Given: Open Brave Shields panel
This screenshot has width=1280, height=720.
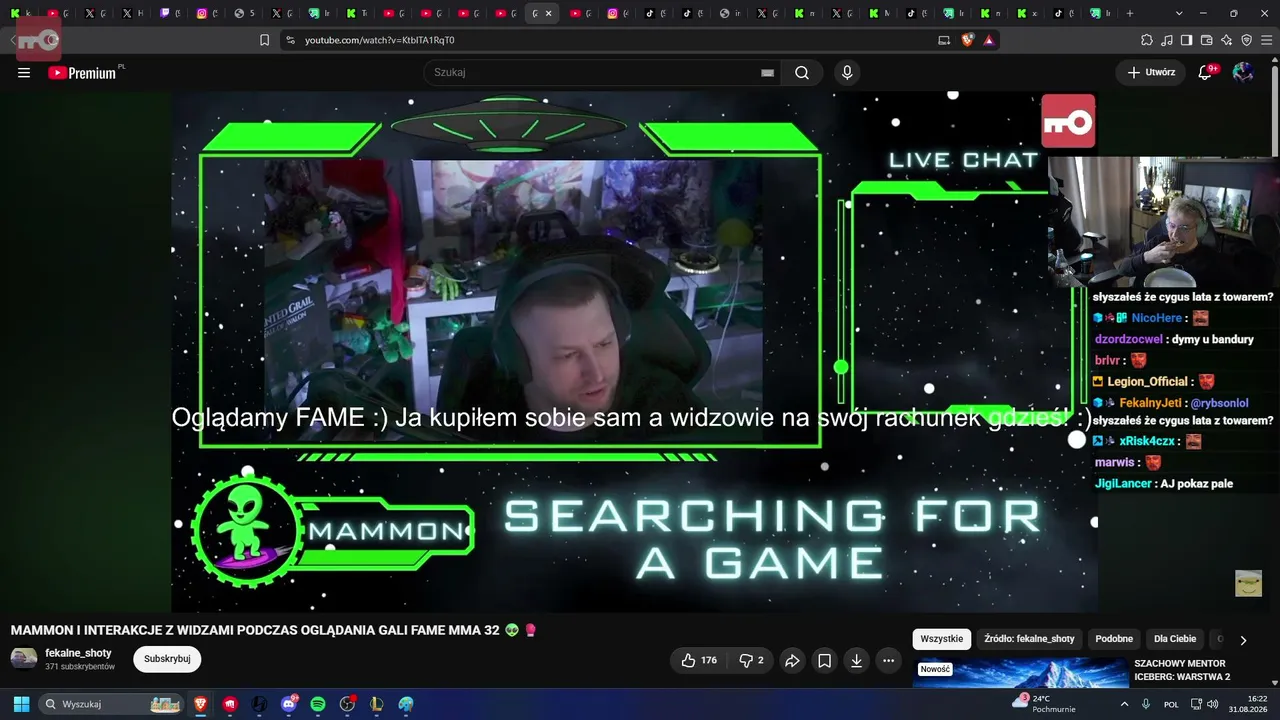Looking at the screenshot, I should point(968,40).
